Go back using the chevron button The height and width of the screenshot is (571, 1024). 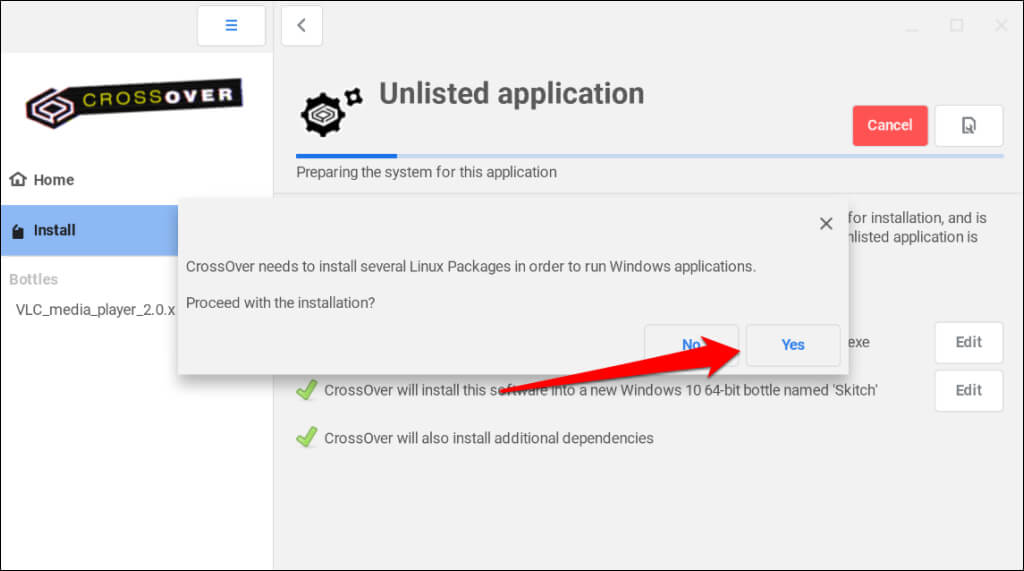click(x=301, y=26)
